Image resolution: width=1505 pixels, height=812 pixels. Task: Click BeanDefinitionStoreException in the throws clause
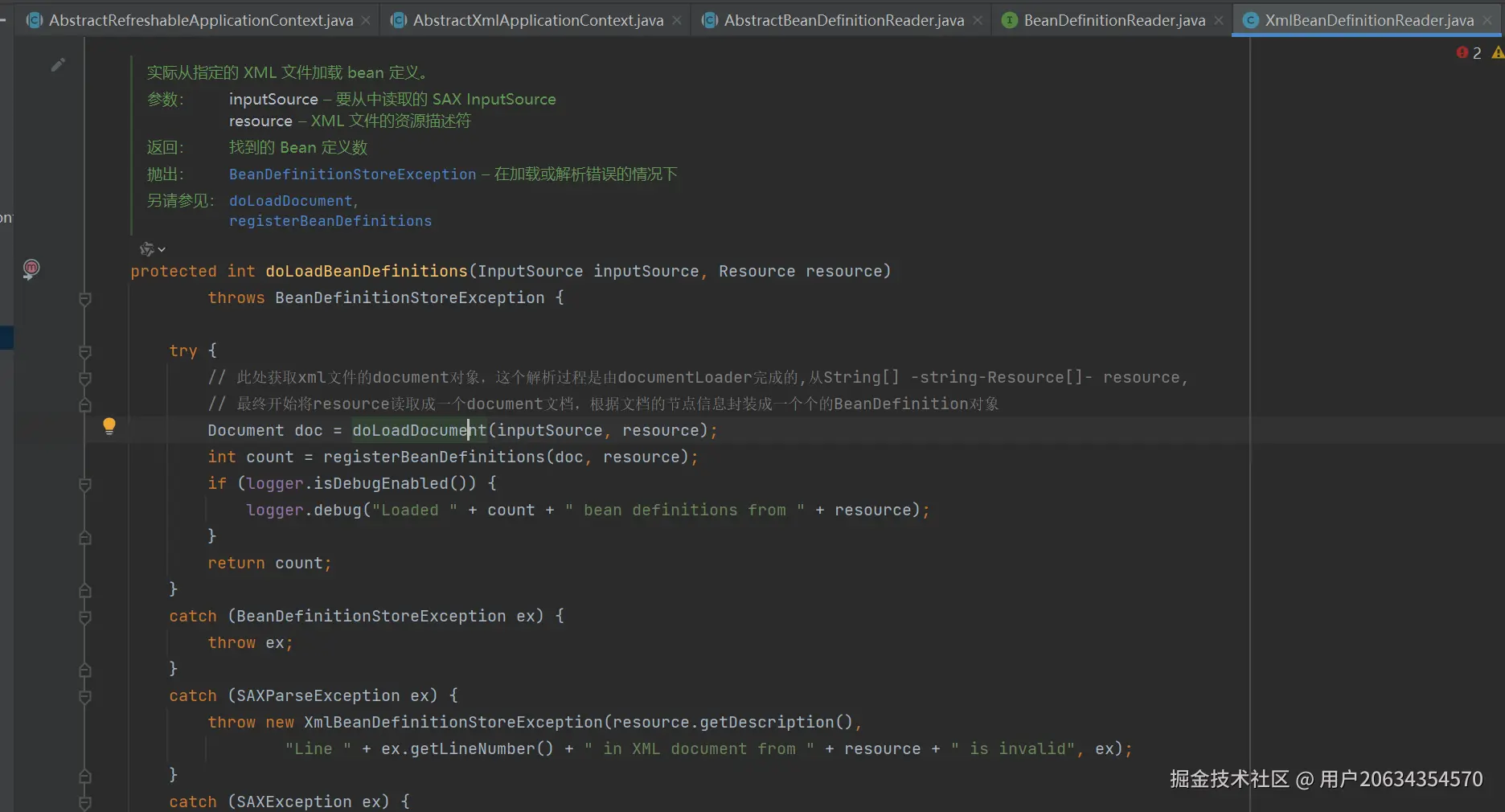(x=410, y=297)
